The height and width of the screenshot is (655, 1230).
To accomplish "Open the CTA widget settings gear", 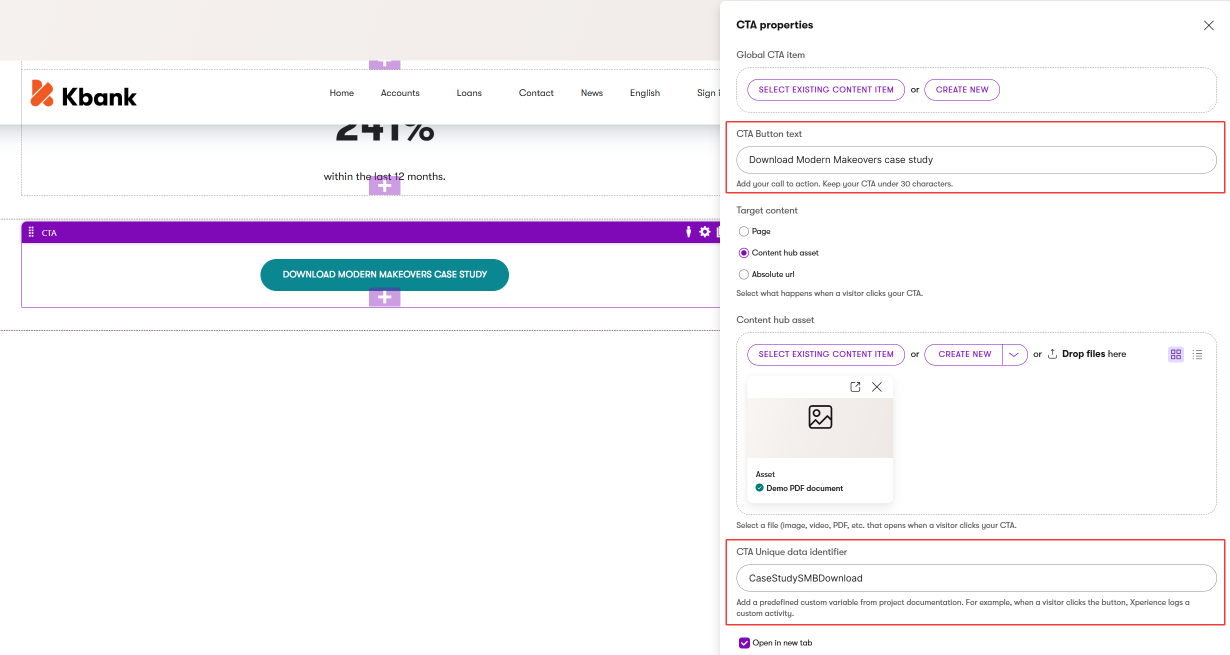I will click(x=705, y=231).
